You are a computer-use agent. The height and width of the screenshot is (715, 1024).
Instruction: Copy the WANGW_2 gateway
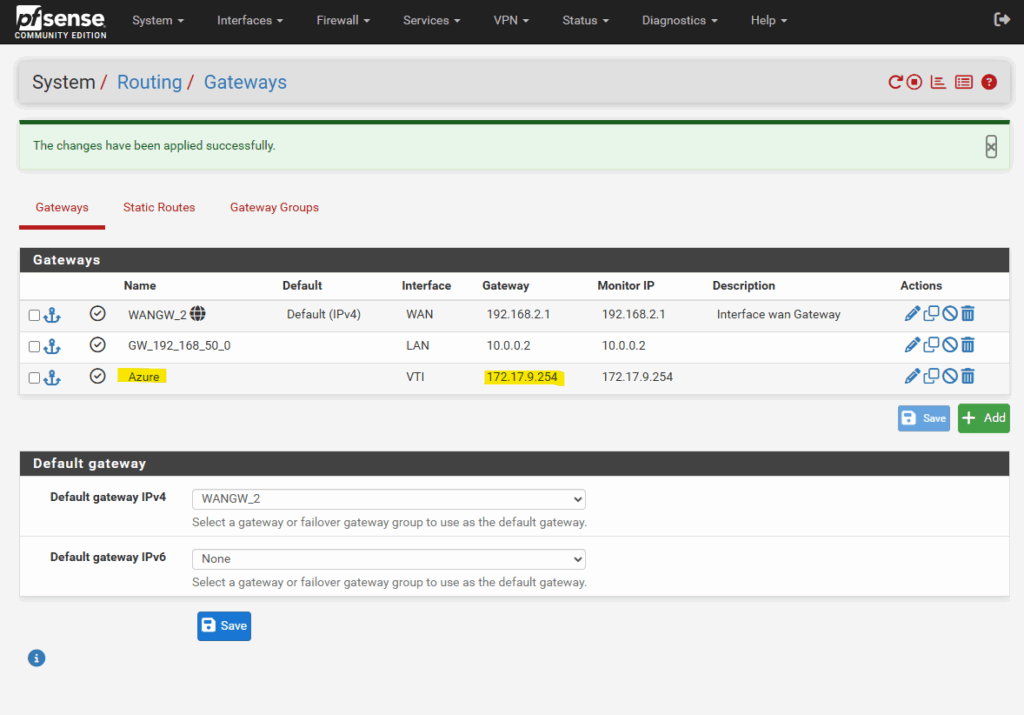pyautogui.click(x=931, y=313)
